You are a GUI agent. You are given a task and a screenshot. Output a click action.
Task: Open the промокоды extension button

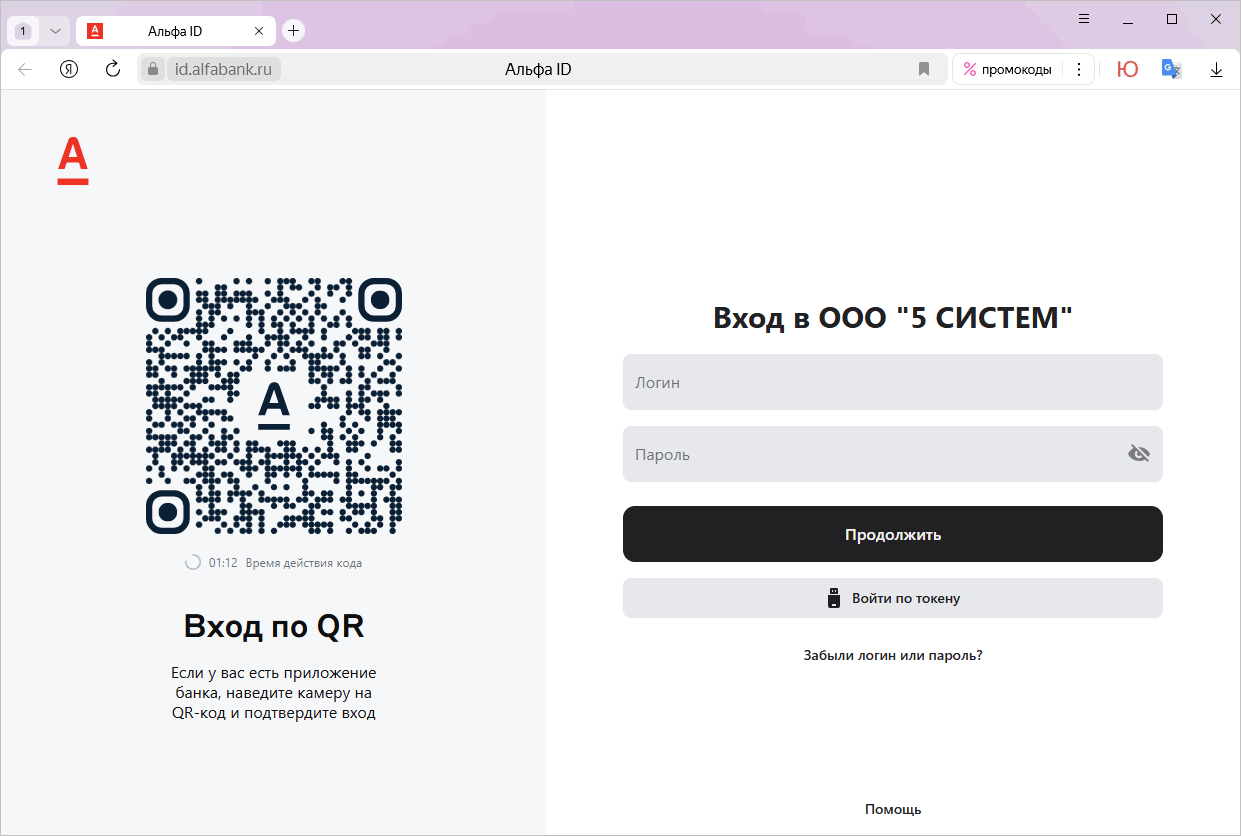pos(1007,69)
